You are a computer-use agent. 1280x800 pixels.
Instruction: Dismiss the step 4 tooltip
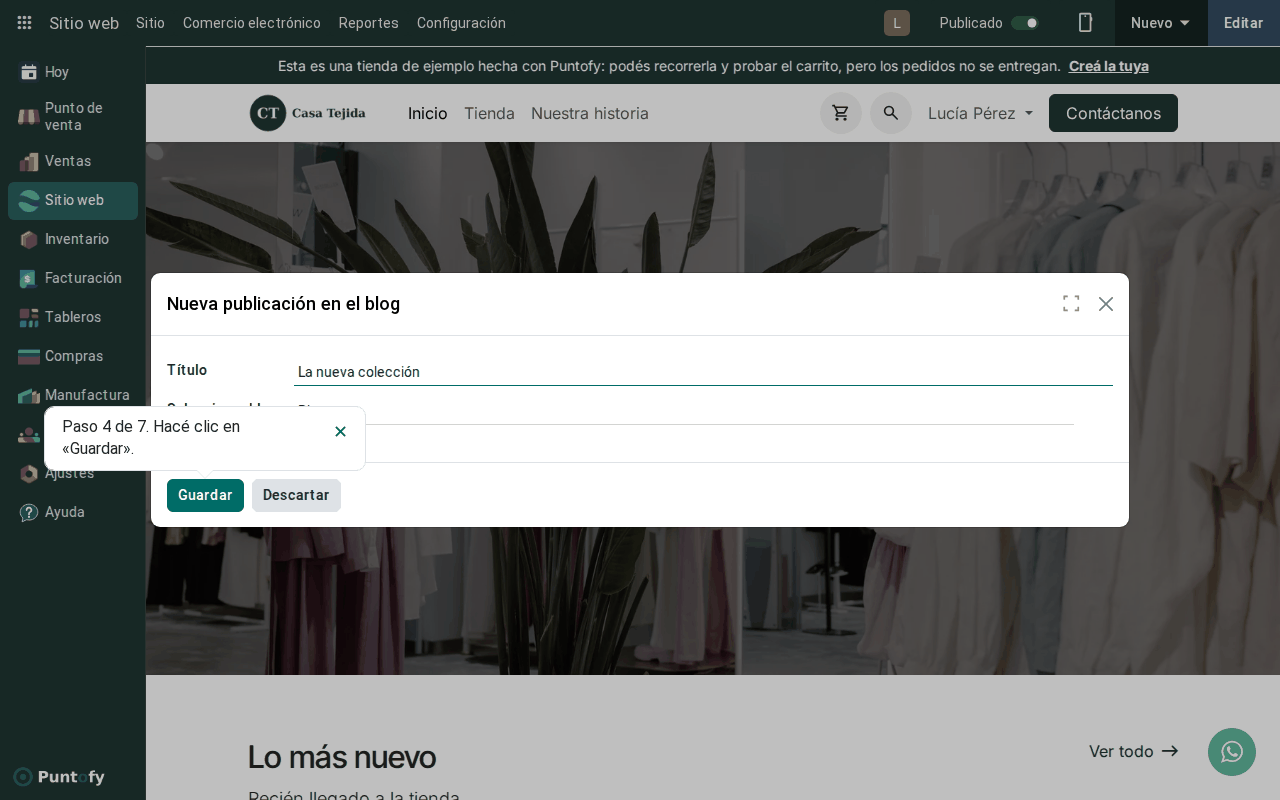click(340, 431)
